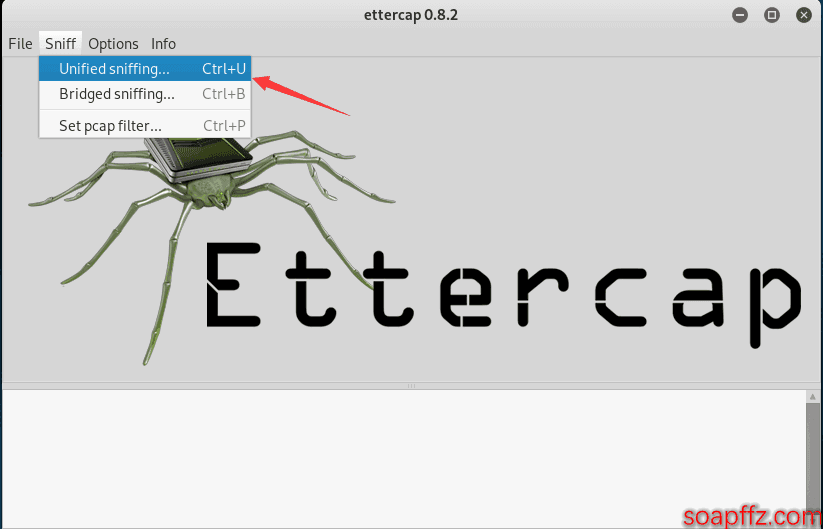Choose Unified sniffing... from Sniff menu

tap(145, 69)
